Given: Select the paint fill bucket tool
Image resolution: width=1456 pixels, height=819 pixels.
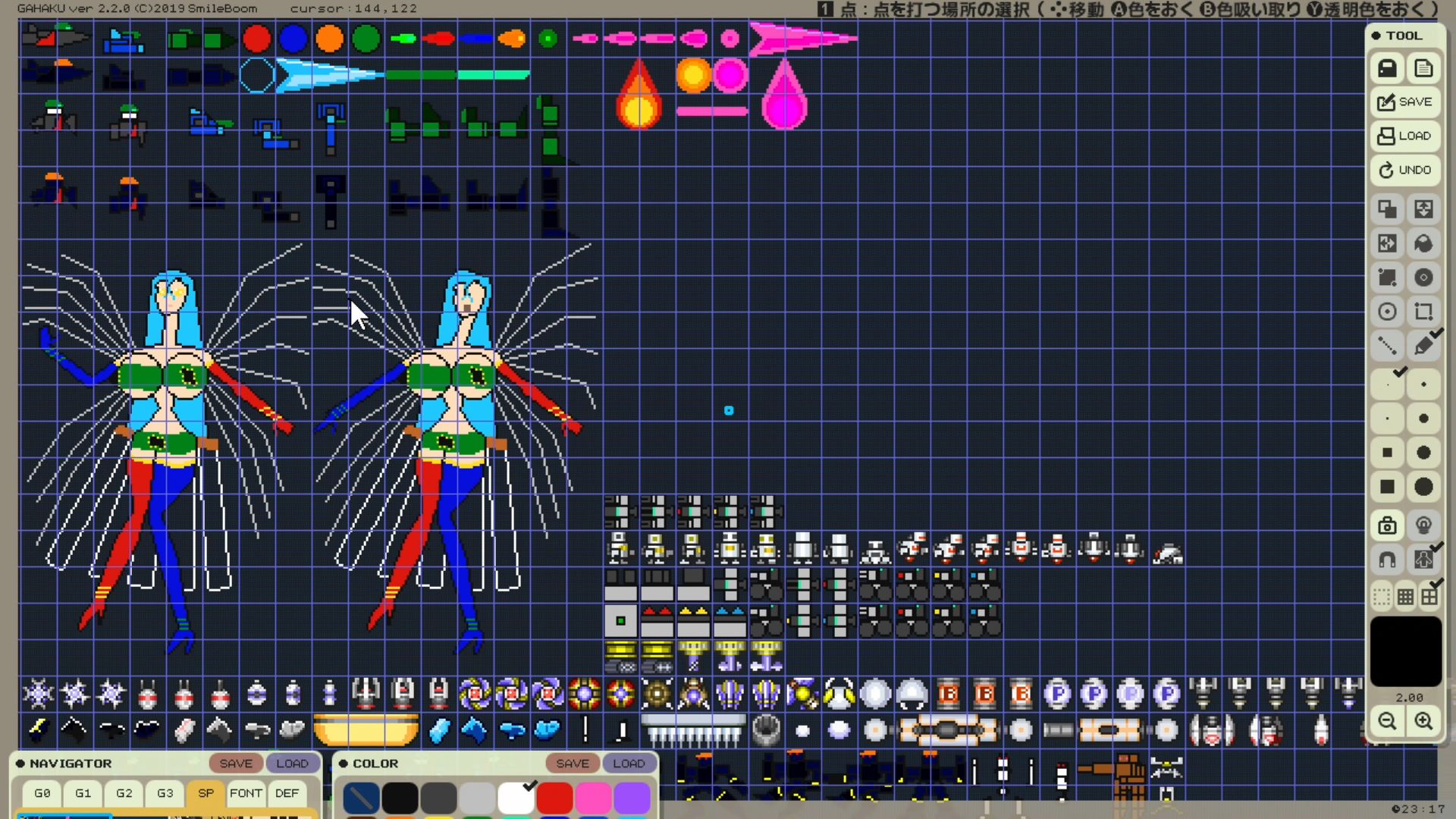Looking at the screenshot, I should coord(1423,243).
